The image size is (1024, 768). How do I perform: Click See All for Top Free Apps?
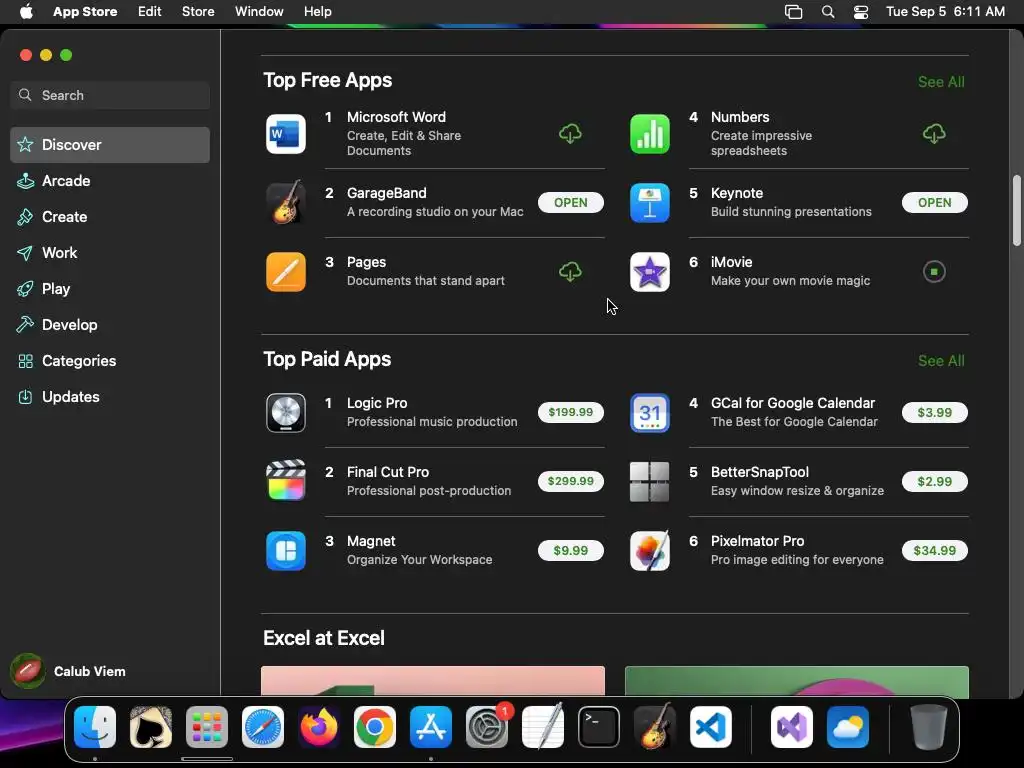[940, 82]
